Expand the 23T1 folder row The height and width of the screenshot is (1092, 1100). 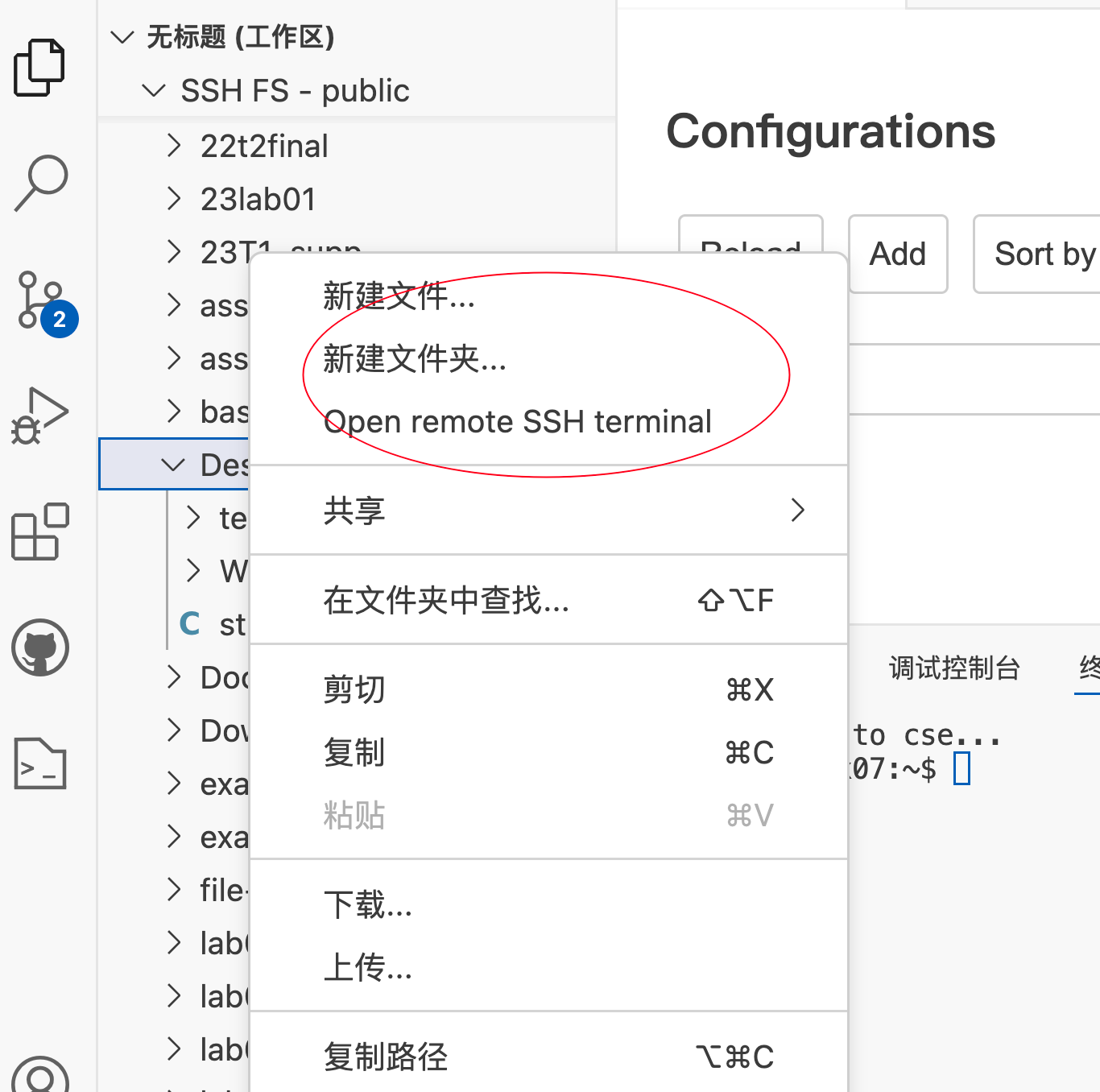pyautogui.click(x=173, y=252)
